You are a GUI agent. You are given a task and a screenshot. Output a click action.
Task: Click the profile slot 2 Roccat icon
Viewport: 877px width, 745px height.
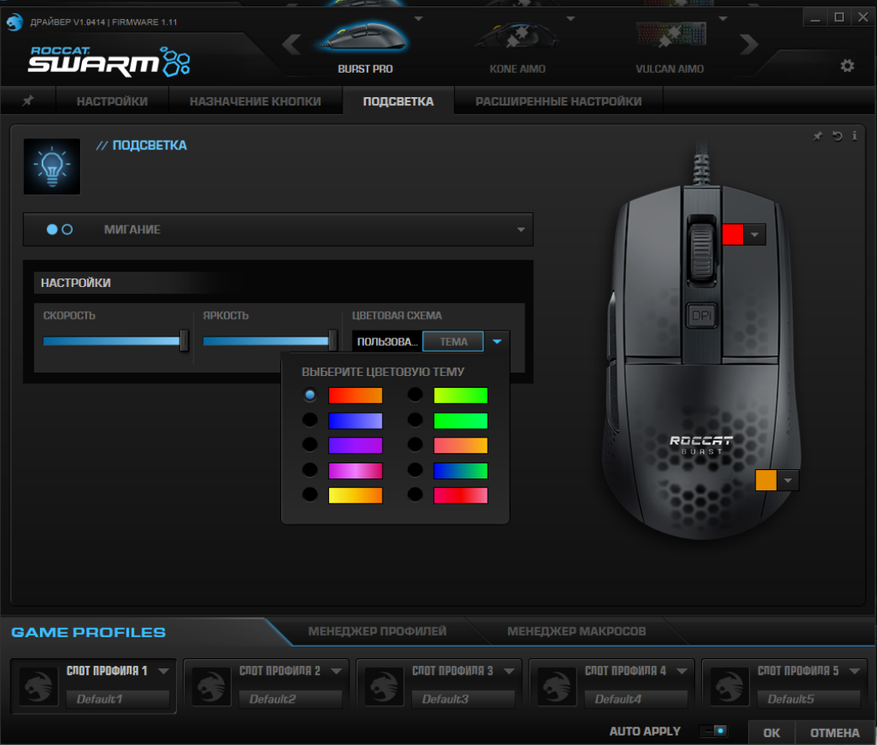point(211,686)
